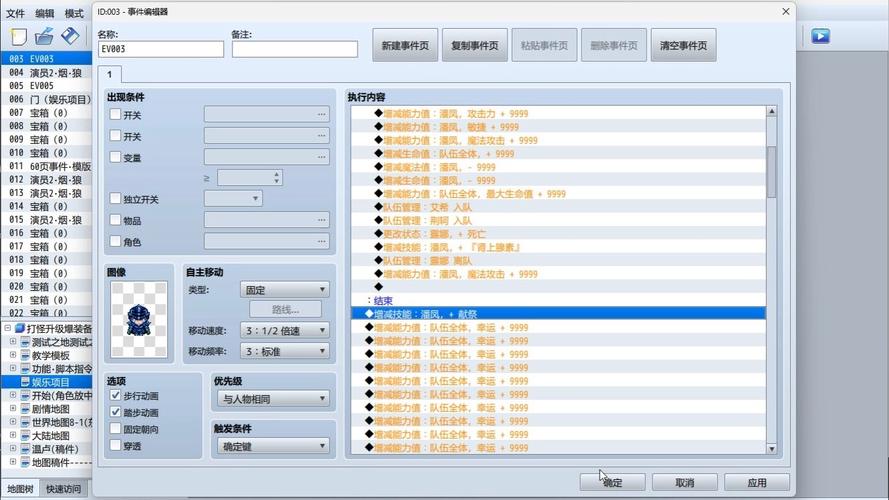The height and width of the screenshot is (500, 889).
Task: Click the 清空事件页 button
Action: point(683,45)
